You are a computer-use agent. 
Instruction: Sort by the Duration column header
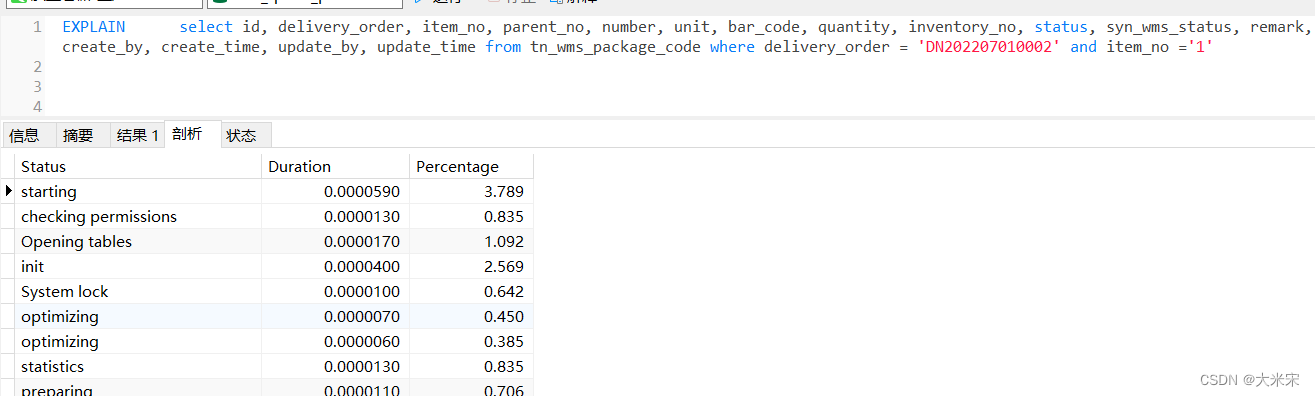click(x=336, y=166)
